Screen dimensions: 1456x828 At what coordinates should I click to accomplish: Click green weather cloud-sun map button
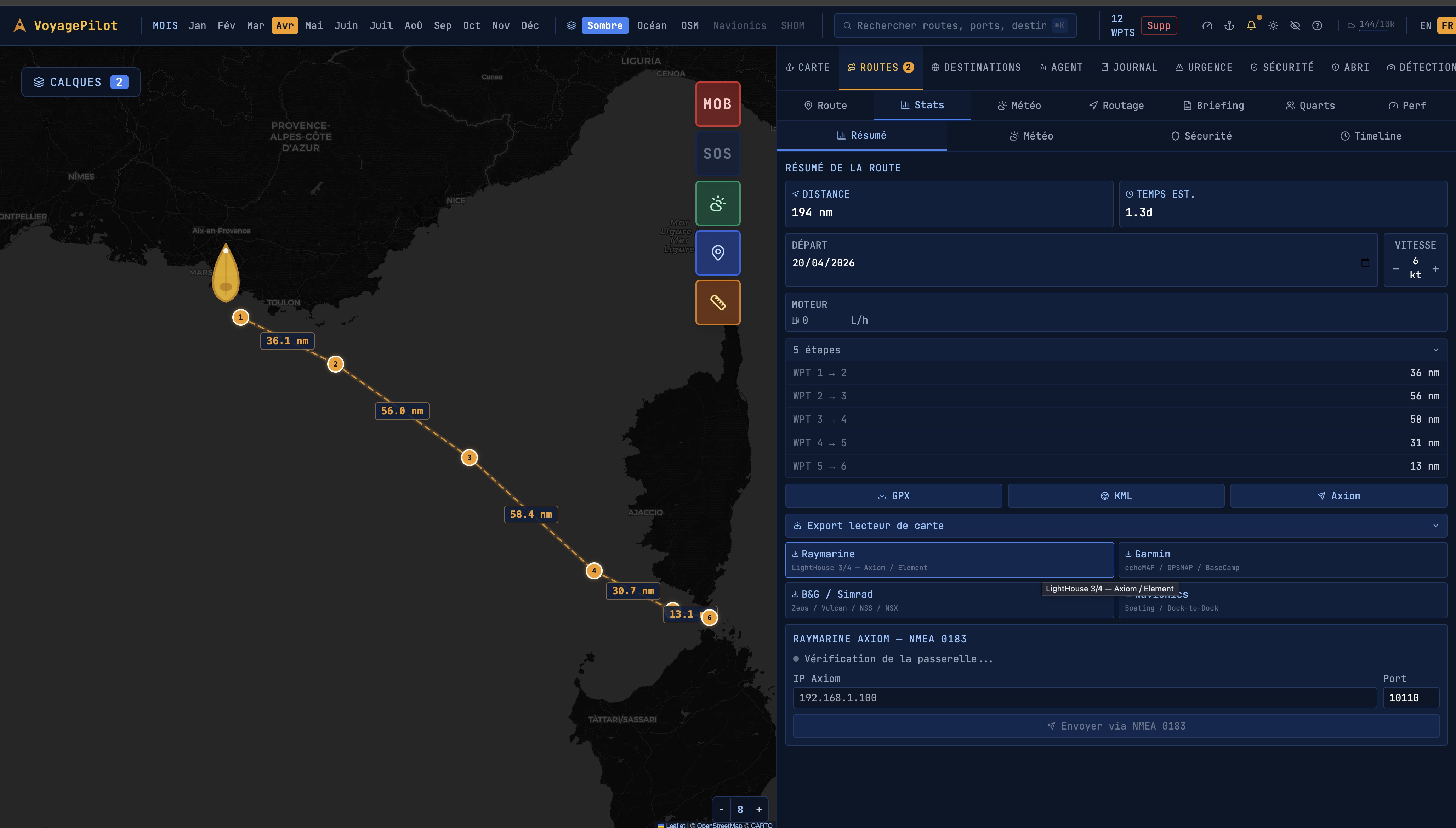[717, 203]
